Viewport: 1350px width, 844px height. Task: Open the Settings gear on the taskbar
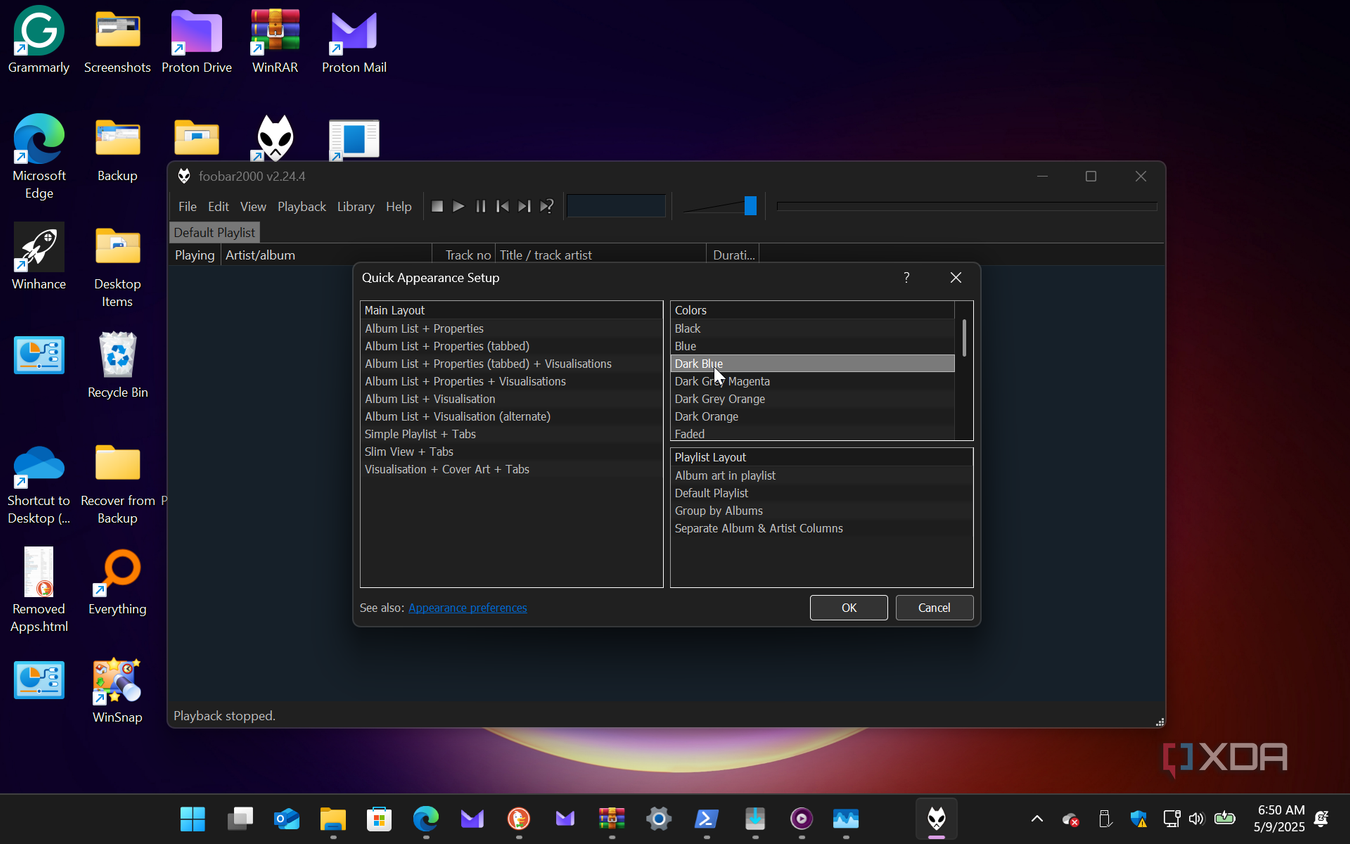658,819
